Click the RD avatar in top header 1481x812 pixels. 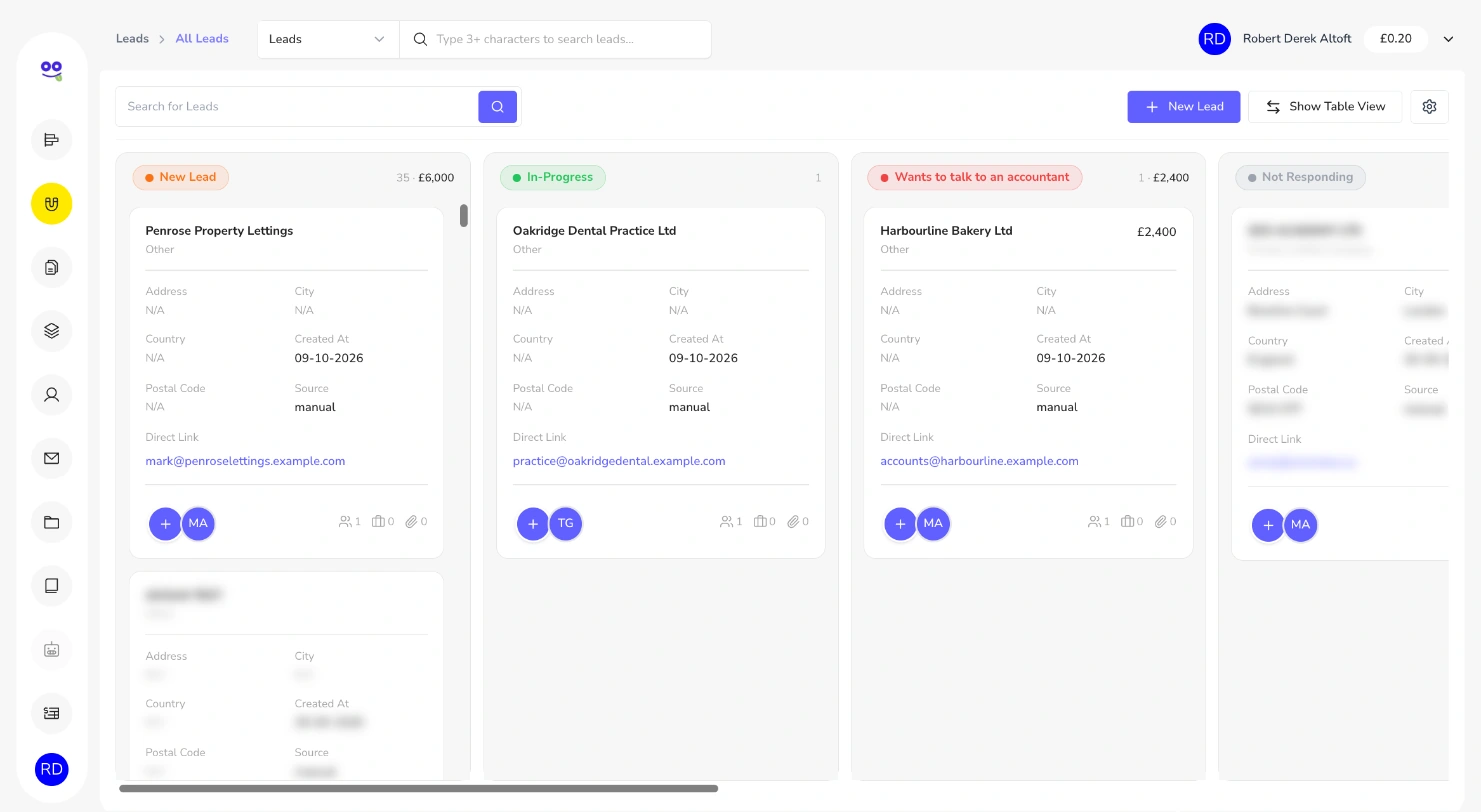[1214, 39]
